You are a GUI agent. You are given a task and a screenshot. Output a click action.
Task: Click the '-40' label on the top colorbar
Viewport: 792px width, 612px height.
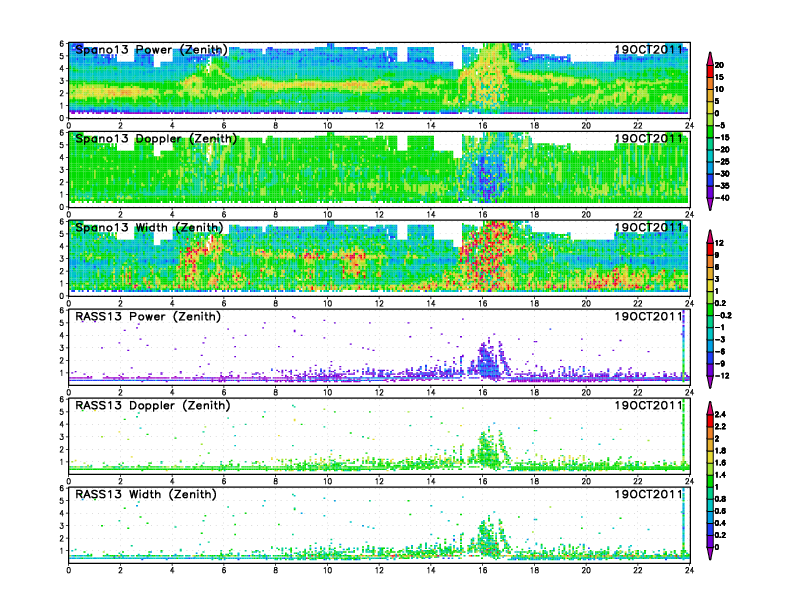(x=722, y=198)
